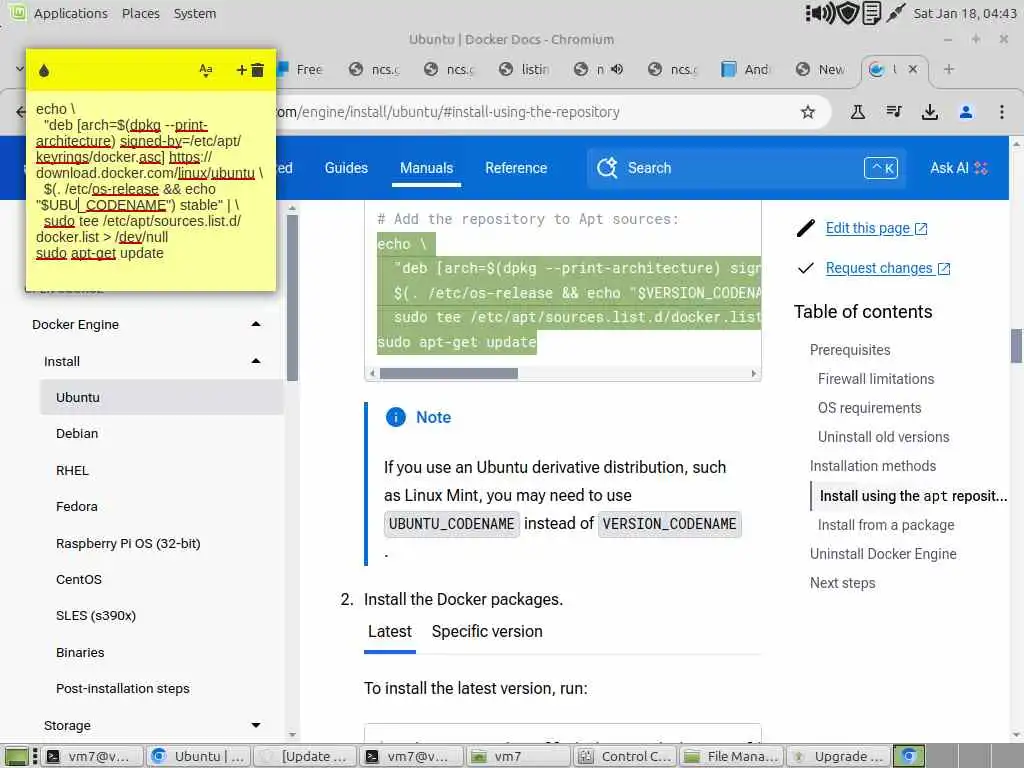Switch to the Free browser tab
The width and height of the screenshot is (1024, 768).
click(301, 69)
